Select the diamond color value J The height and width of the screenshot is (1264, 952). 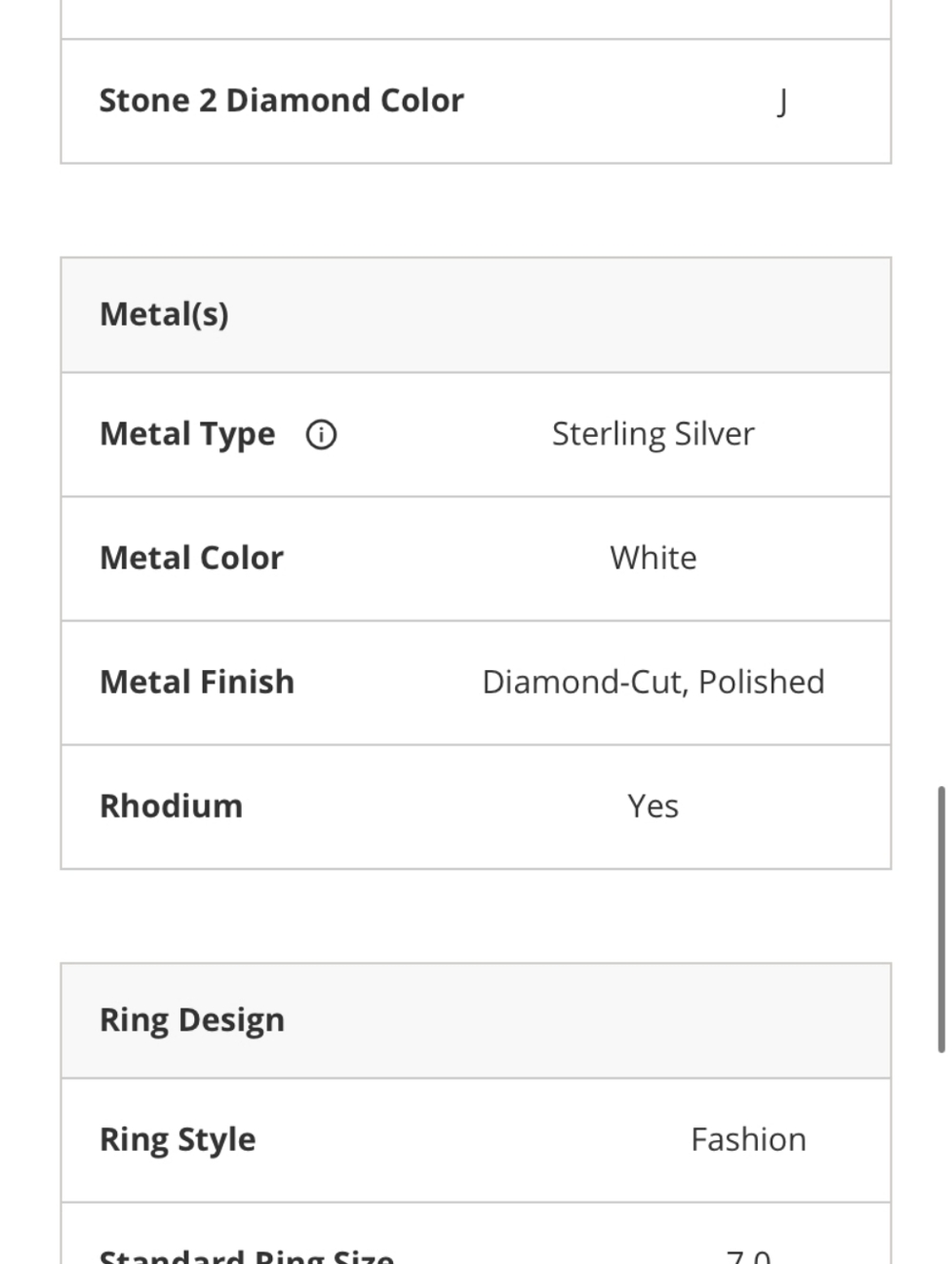click(782, 101)
